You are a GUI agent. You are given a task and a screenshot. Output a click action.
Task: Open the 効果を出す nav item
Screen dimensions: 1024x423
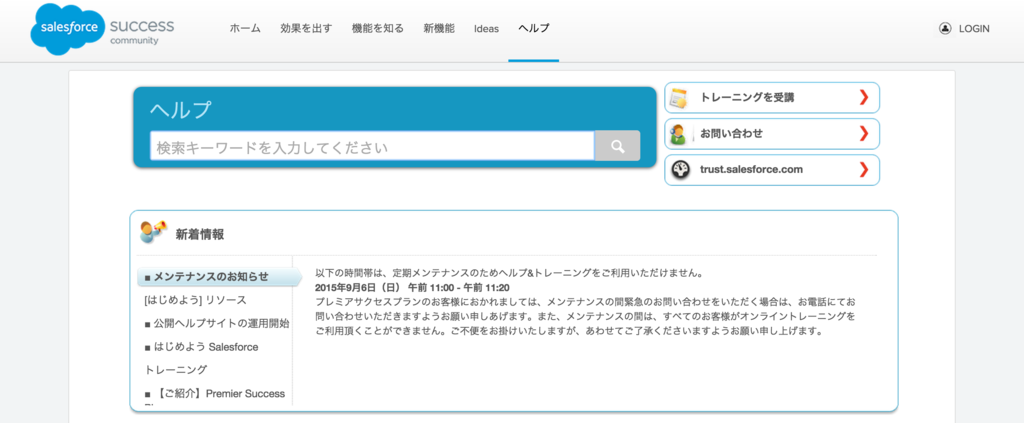(x=306, y=29)
